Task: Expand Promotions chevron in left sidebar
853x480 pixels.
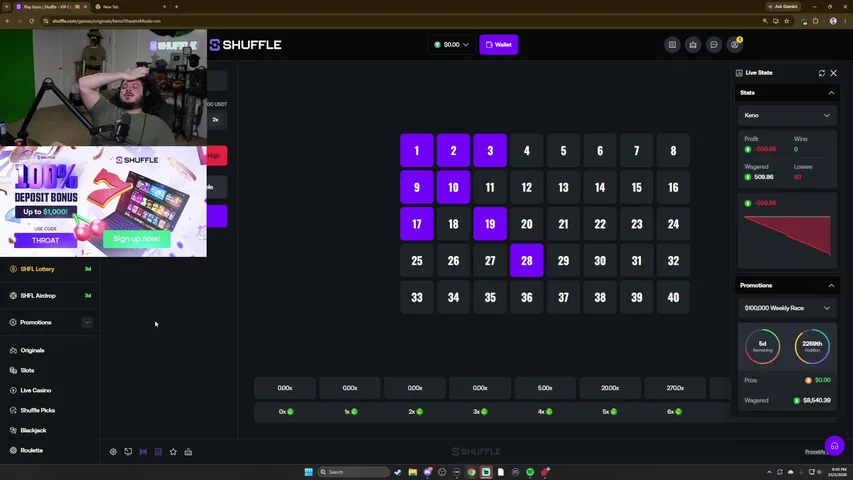Action: pyautogui.click(x=87, y=323)
